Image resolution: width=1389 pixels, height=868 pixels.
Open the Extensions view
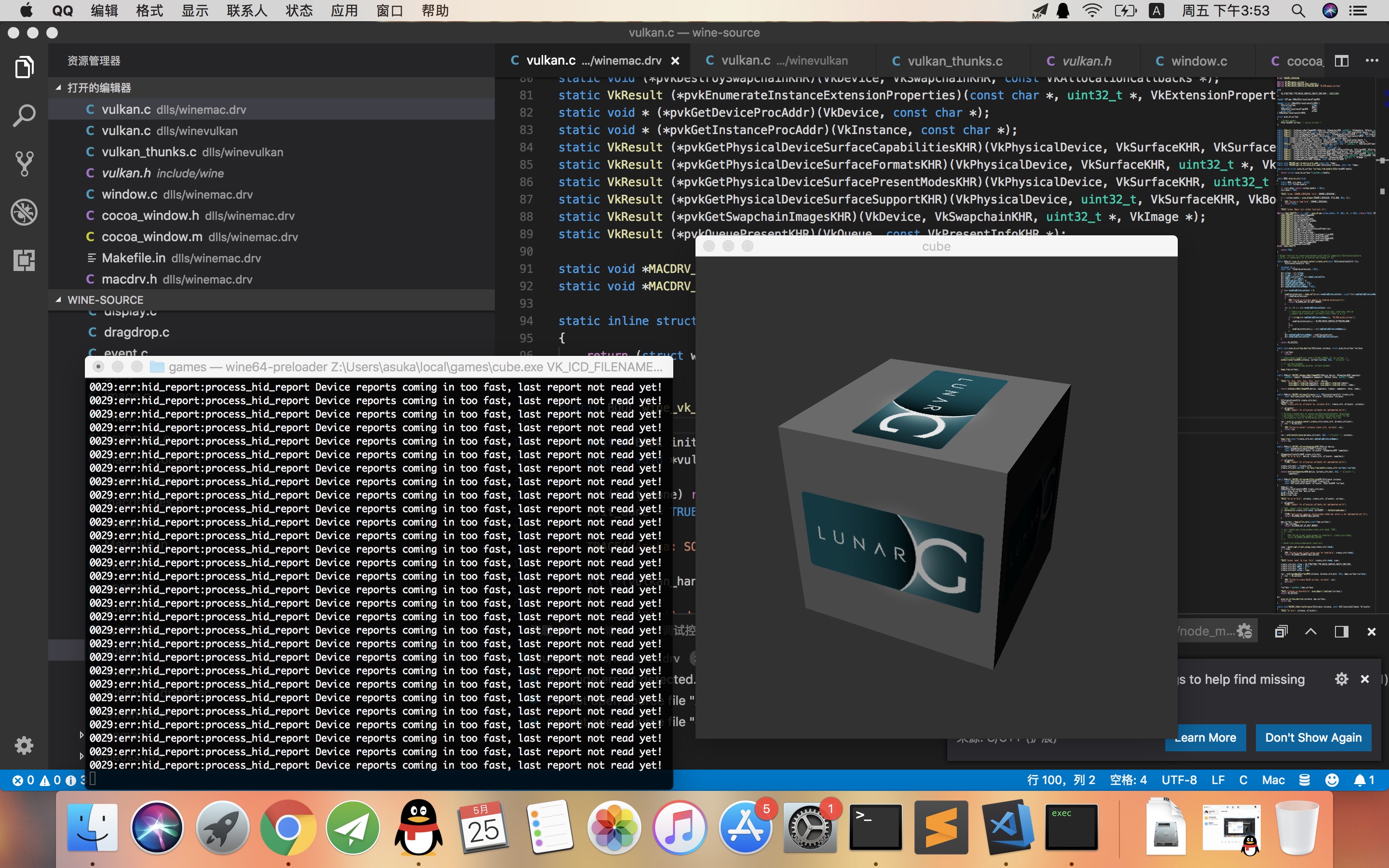(24, 260)
